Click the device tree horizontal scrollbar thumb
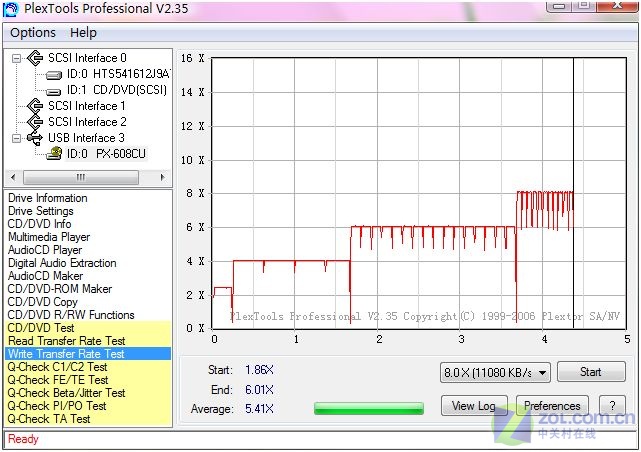 click(x=81, y=177)
